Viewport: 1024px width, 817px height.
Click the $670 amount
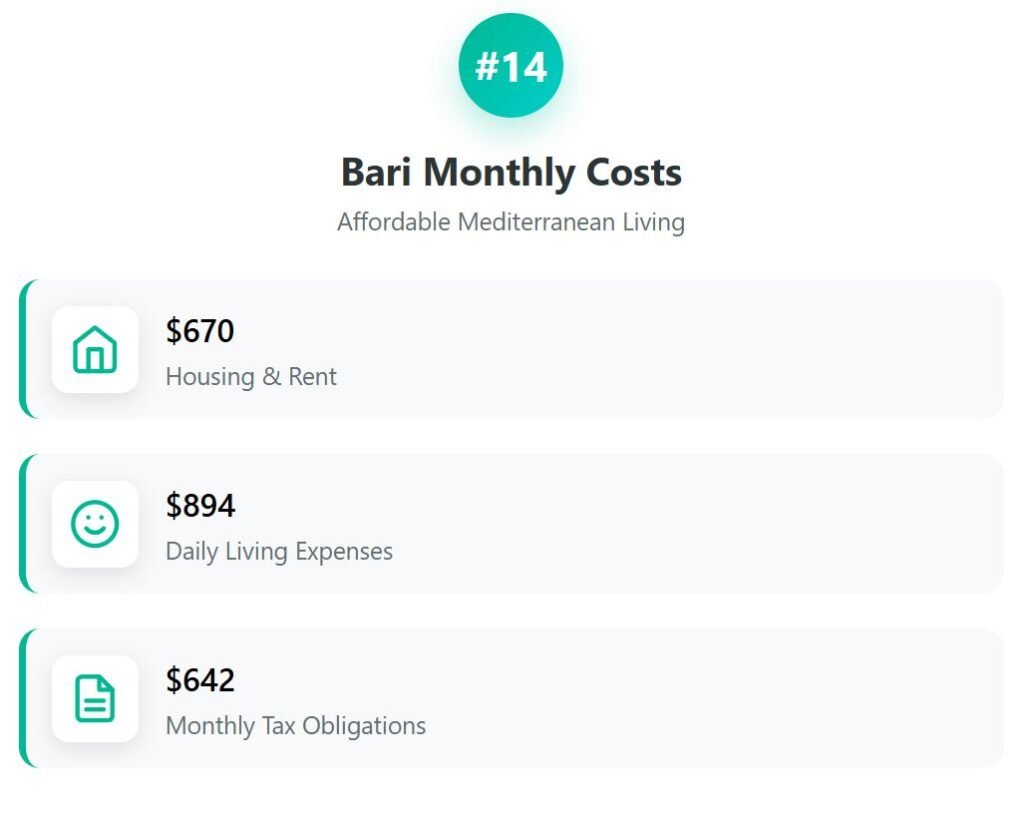coord(200,331)
